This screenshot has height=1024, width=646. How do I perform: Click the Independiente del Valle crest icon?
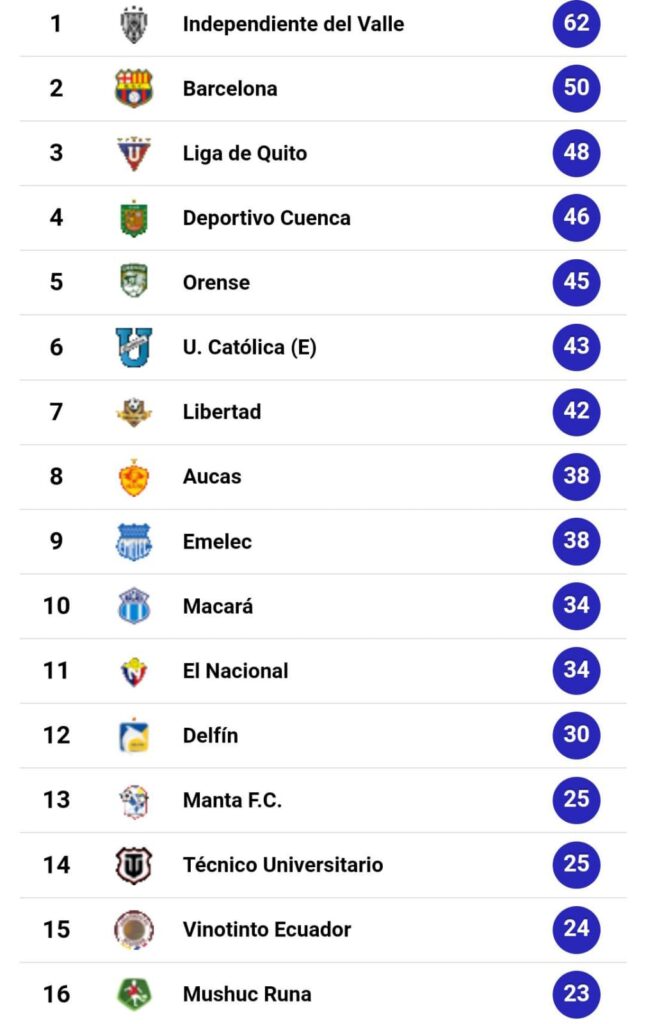(x=134, y=25)
